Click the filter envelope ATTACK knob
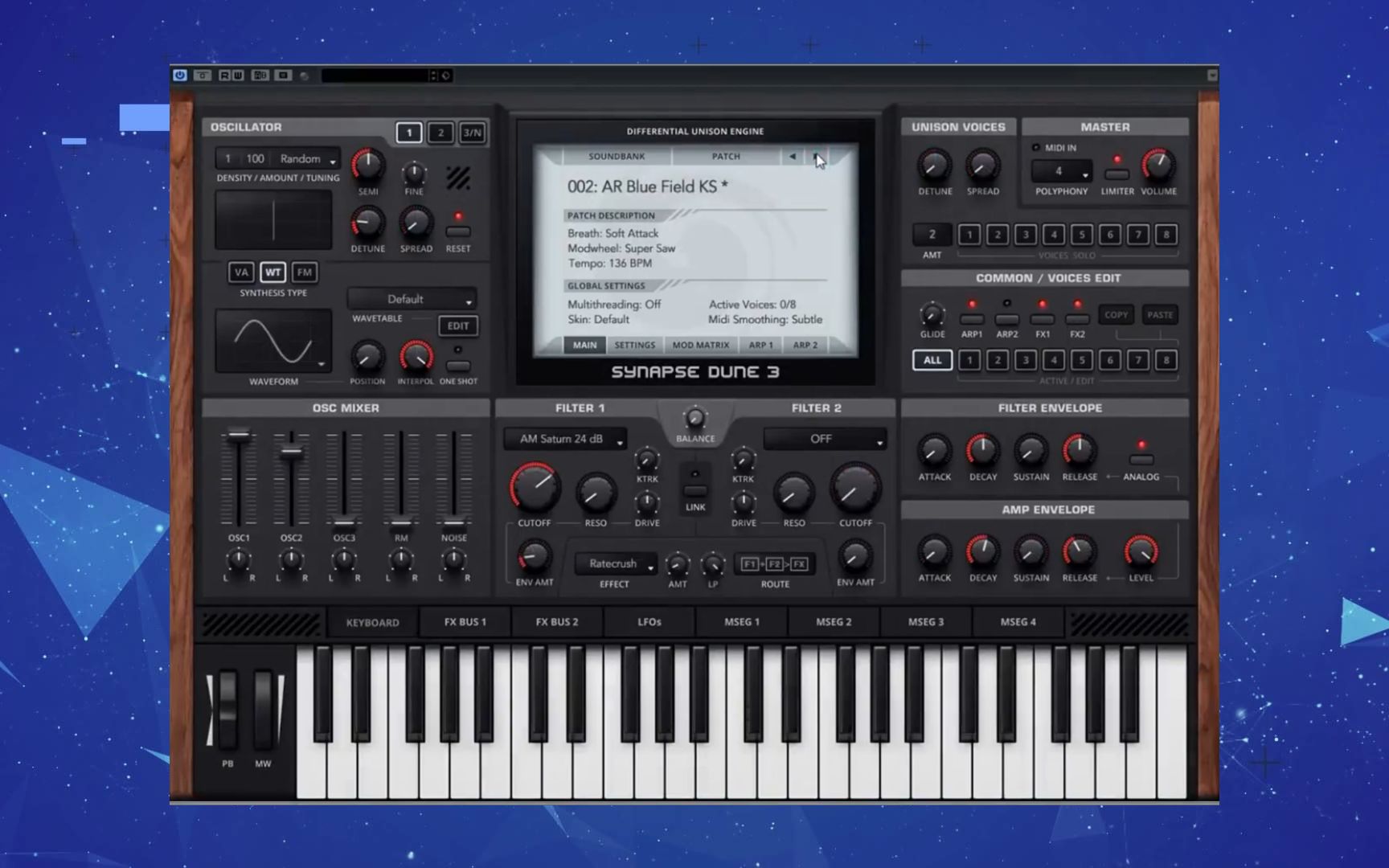Image resolution: width=1389 pixels, height=868 pixels. [x=934, y=451]
